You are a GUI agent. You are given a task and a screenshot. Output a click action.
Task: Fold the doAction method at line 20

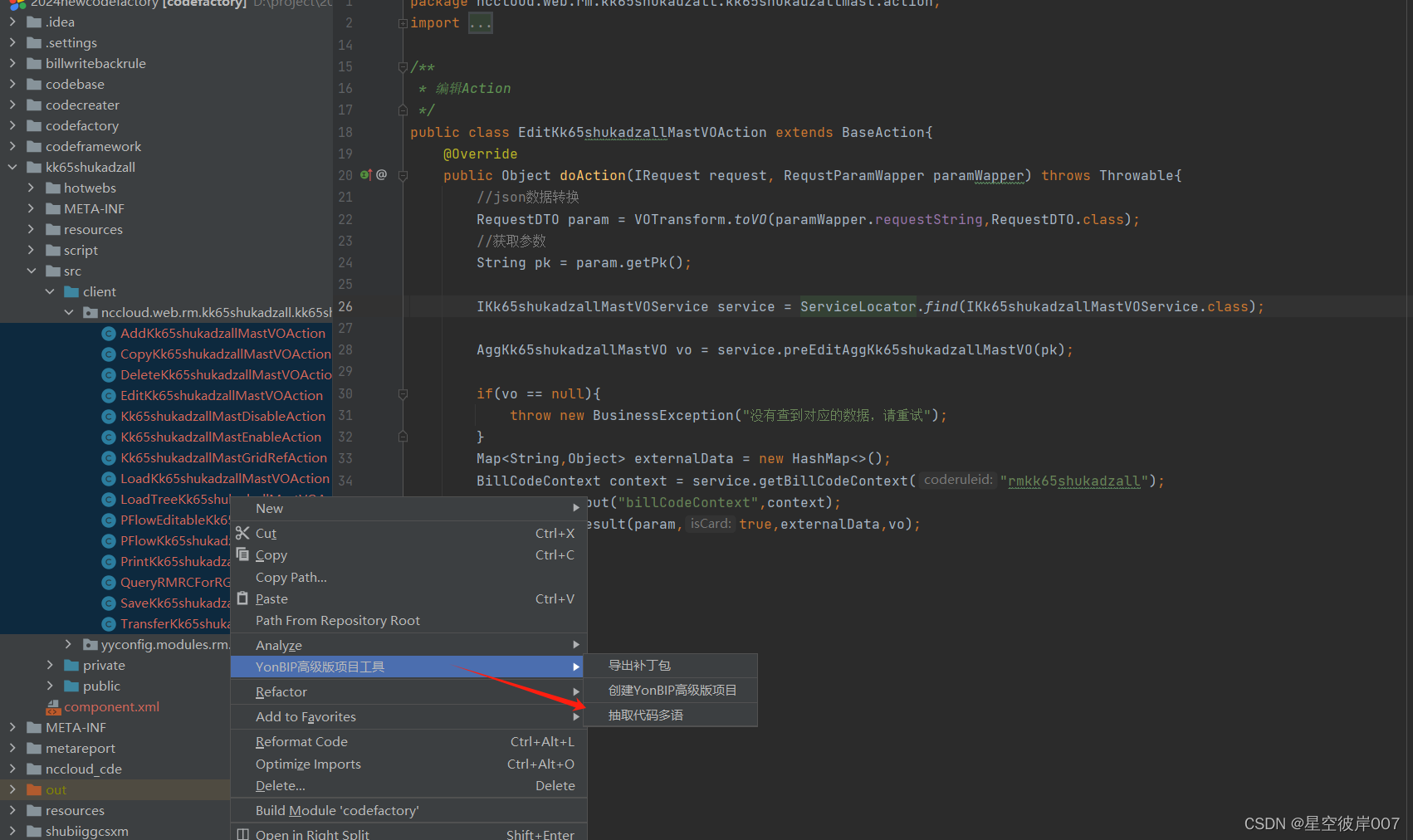(403, 175)
